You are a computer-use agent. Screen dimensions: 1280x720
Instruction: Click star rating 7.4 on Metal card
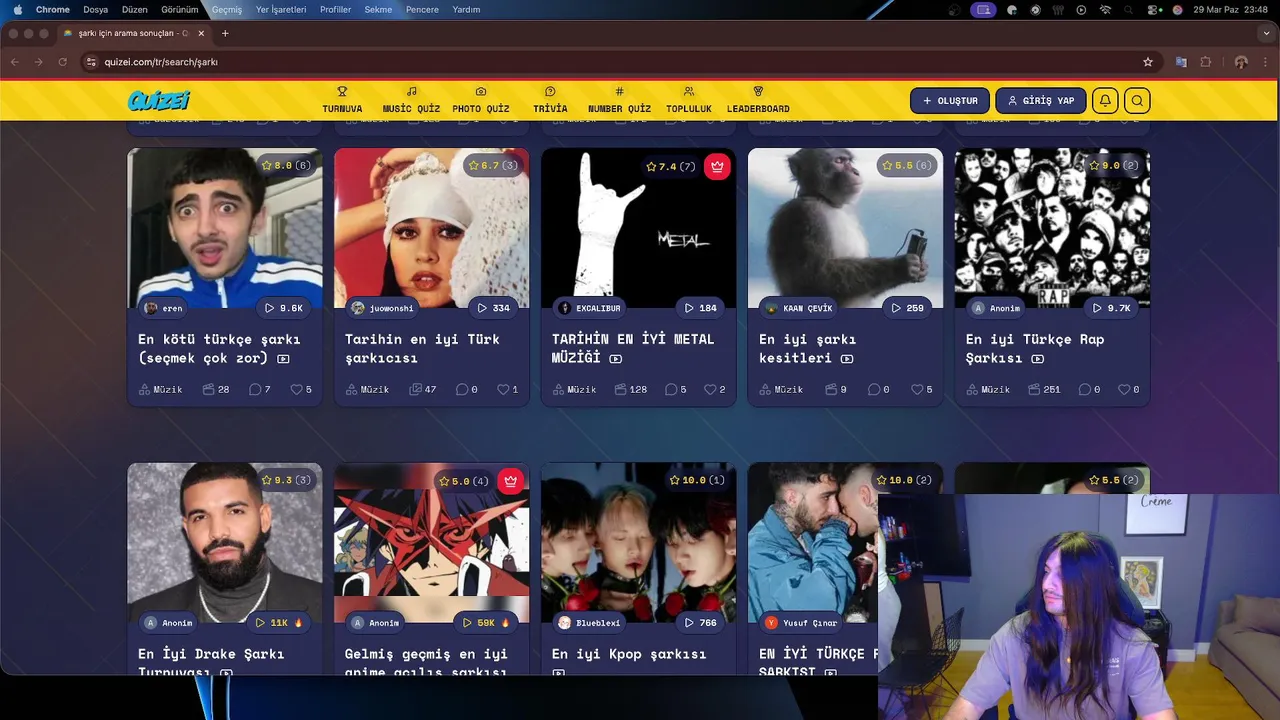670,166
